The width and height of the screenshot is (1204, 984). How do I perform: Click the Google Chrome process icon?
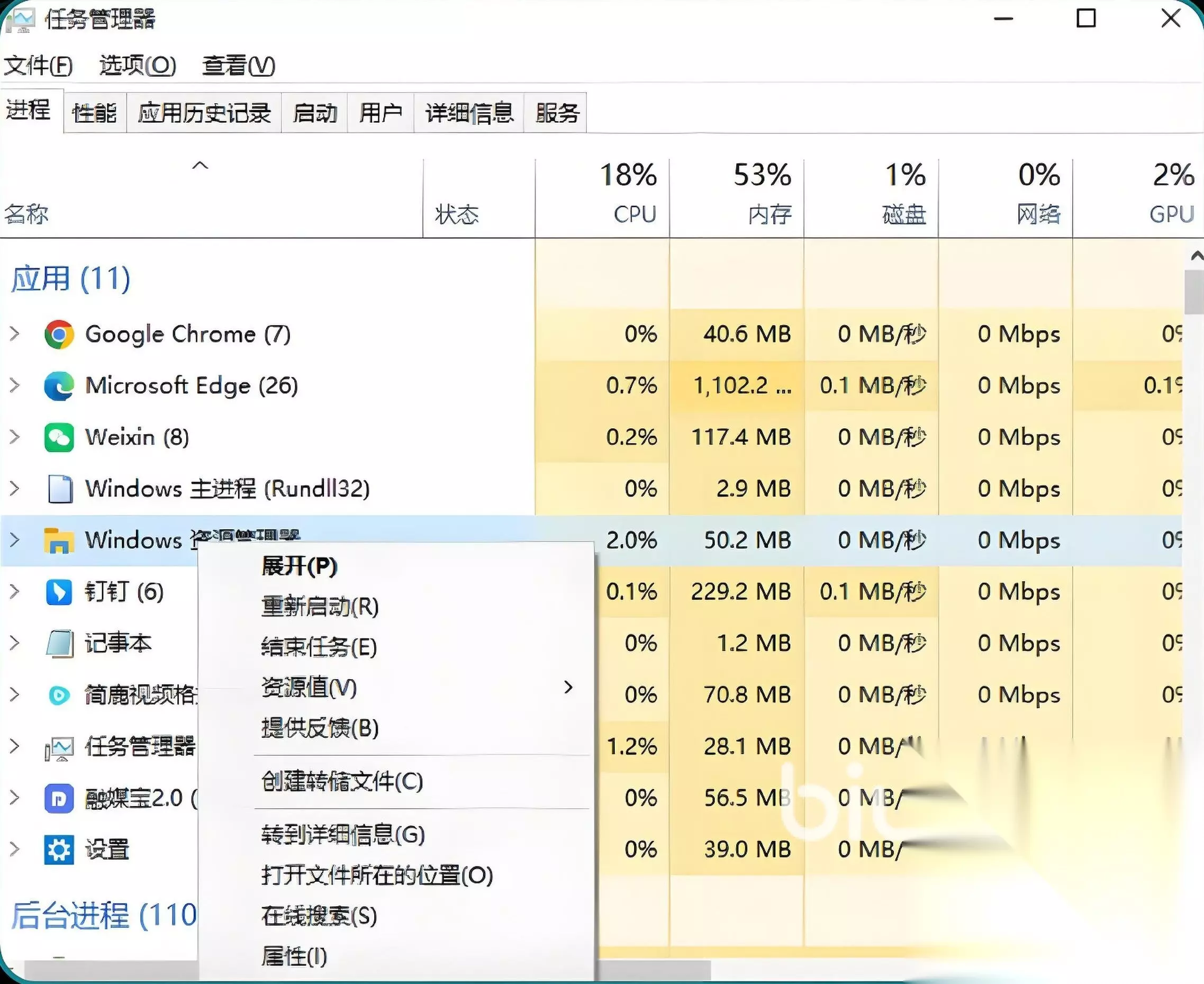pos(59,335)
